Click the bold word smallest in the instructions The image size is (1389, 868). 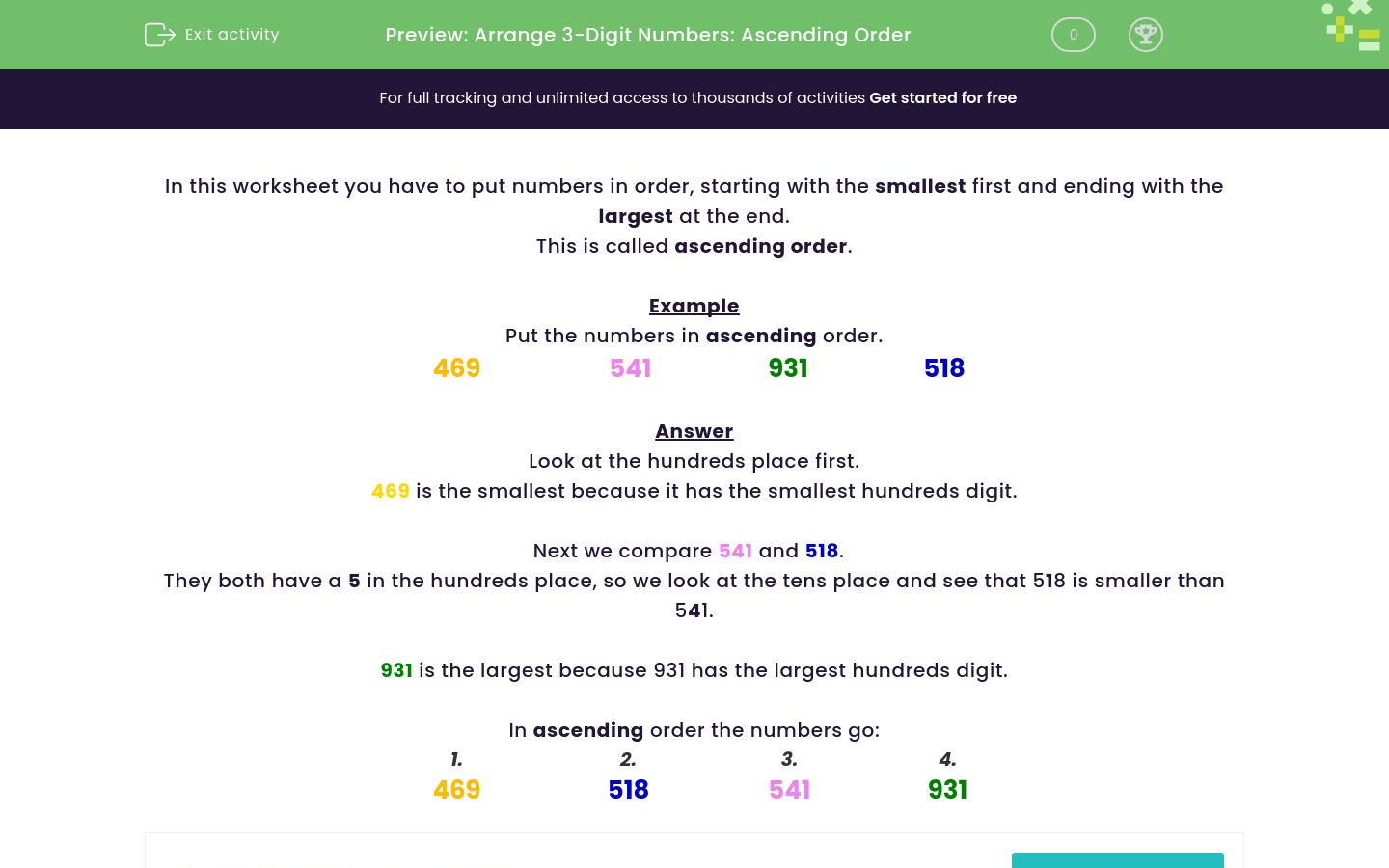coord(919,186)
